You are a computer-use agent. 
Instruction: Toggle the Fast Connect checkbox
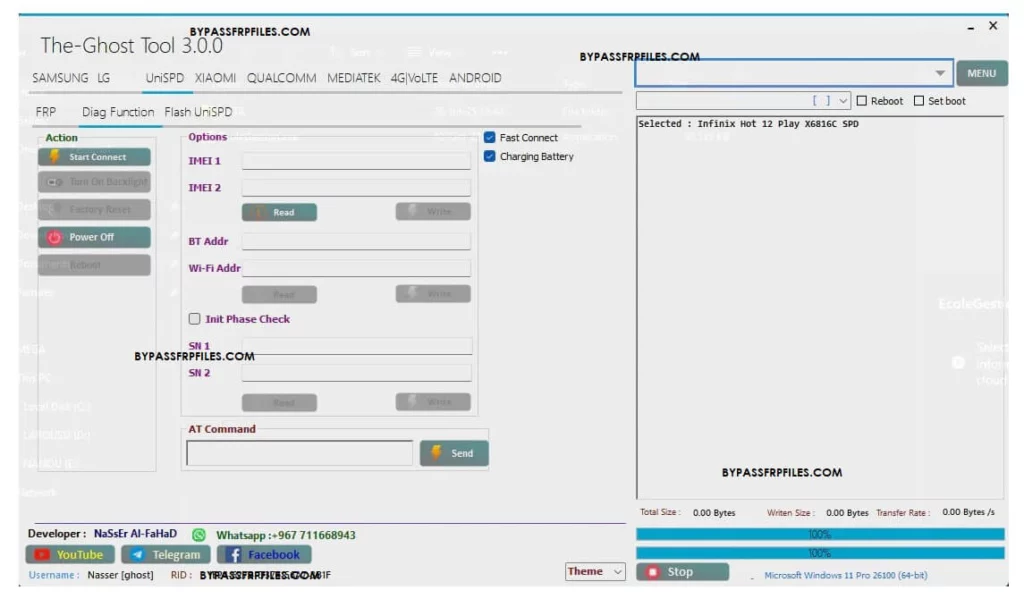(x=489, y=138)
